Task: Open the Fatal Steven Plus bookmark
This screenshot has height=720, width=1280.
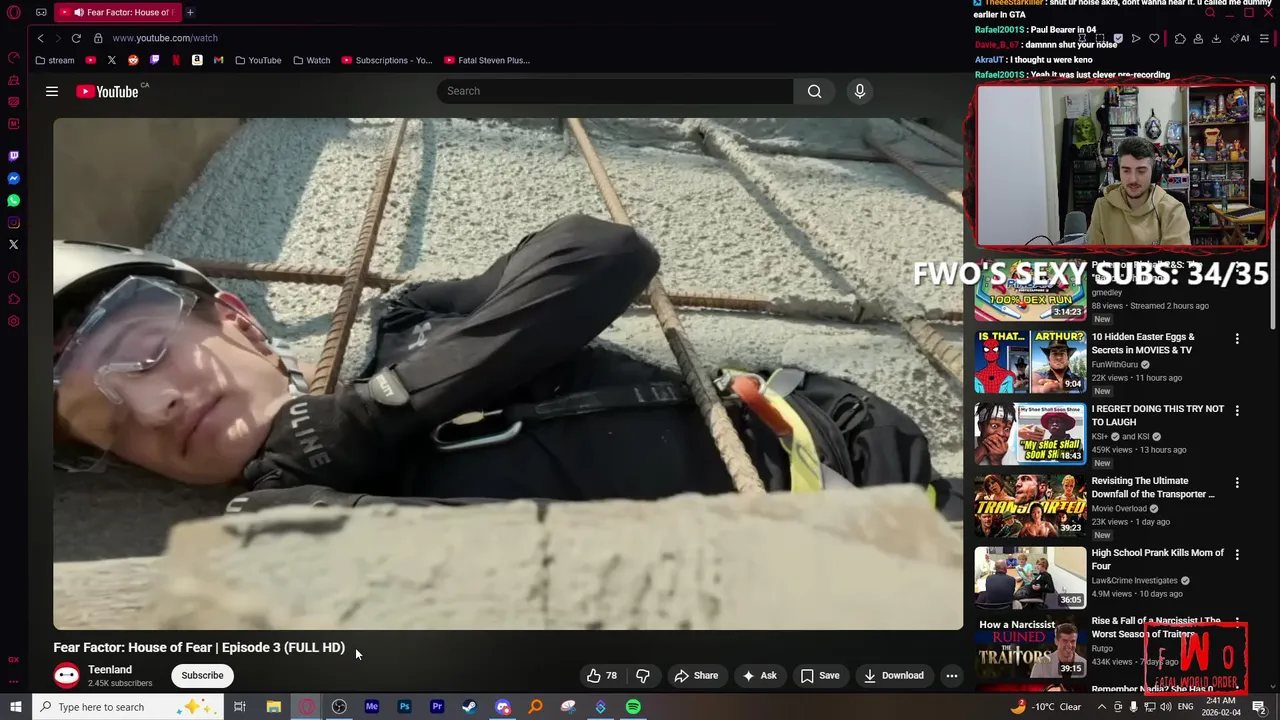Action: pos(487,60)
